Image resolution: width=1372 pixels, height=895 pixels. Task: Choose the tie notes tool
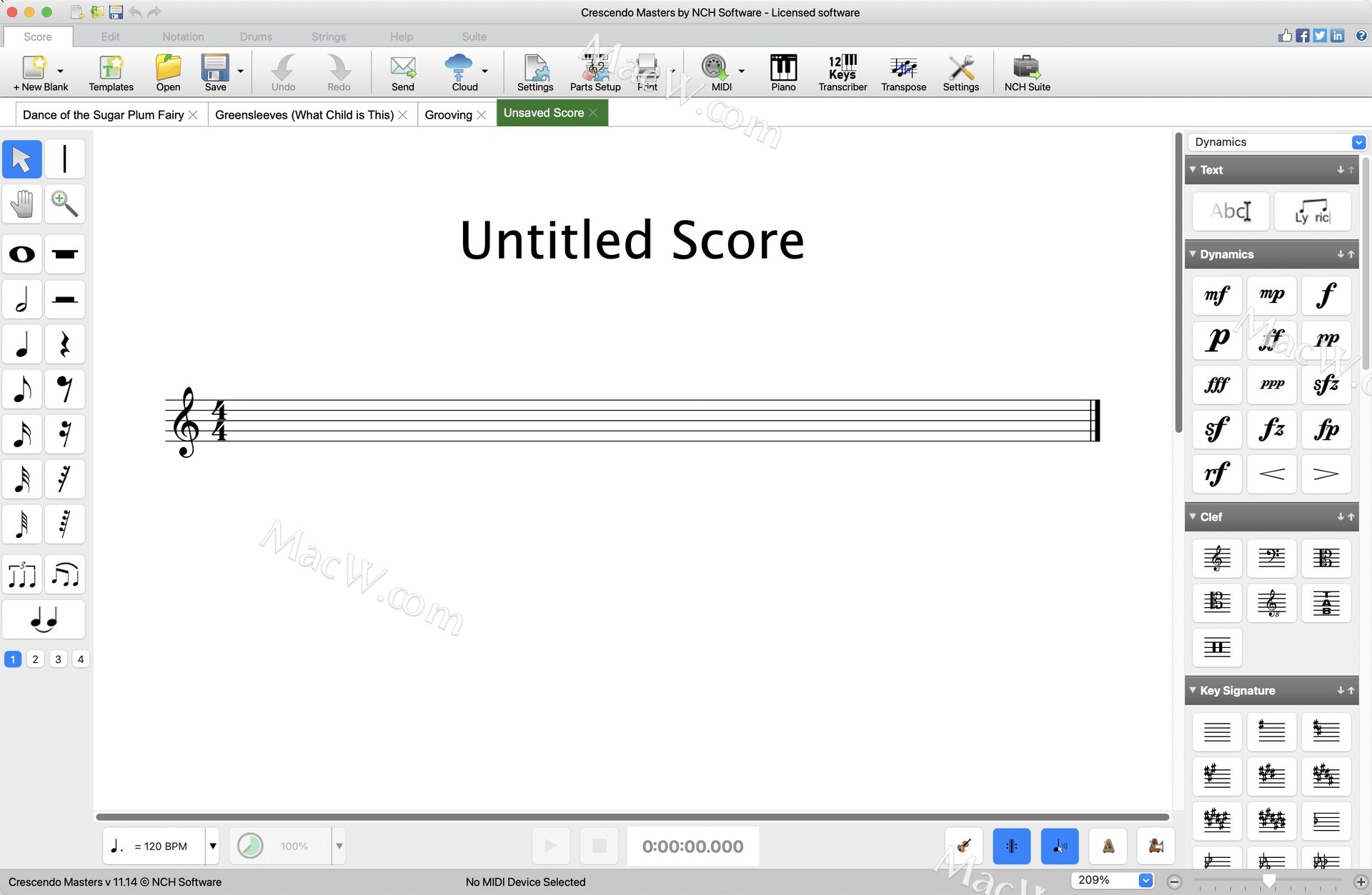[x=44, y=619]
